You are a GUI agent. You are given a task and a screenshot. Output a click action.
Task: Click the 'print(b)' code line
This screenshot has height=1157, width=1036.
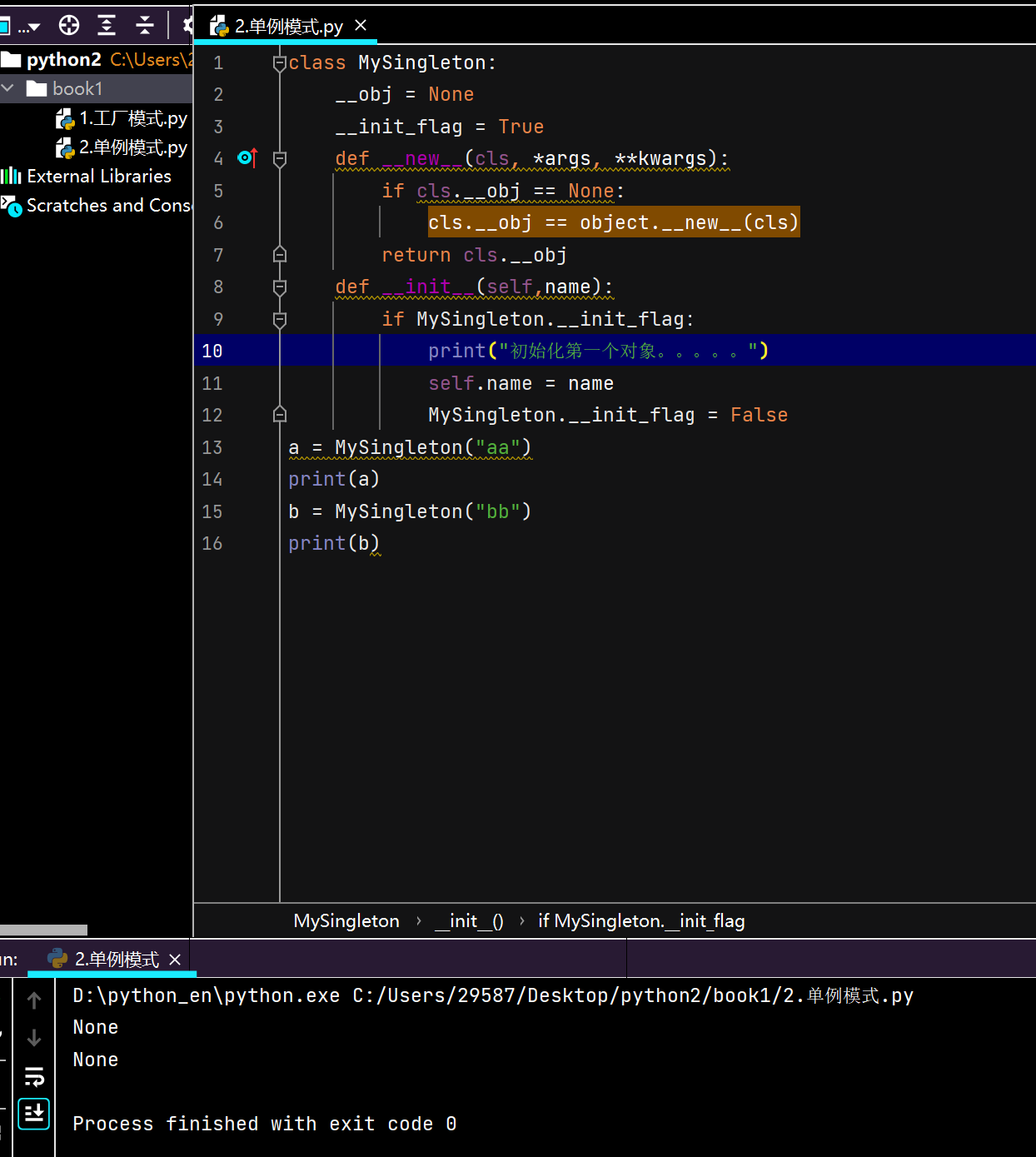[x=334, y=543]
